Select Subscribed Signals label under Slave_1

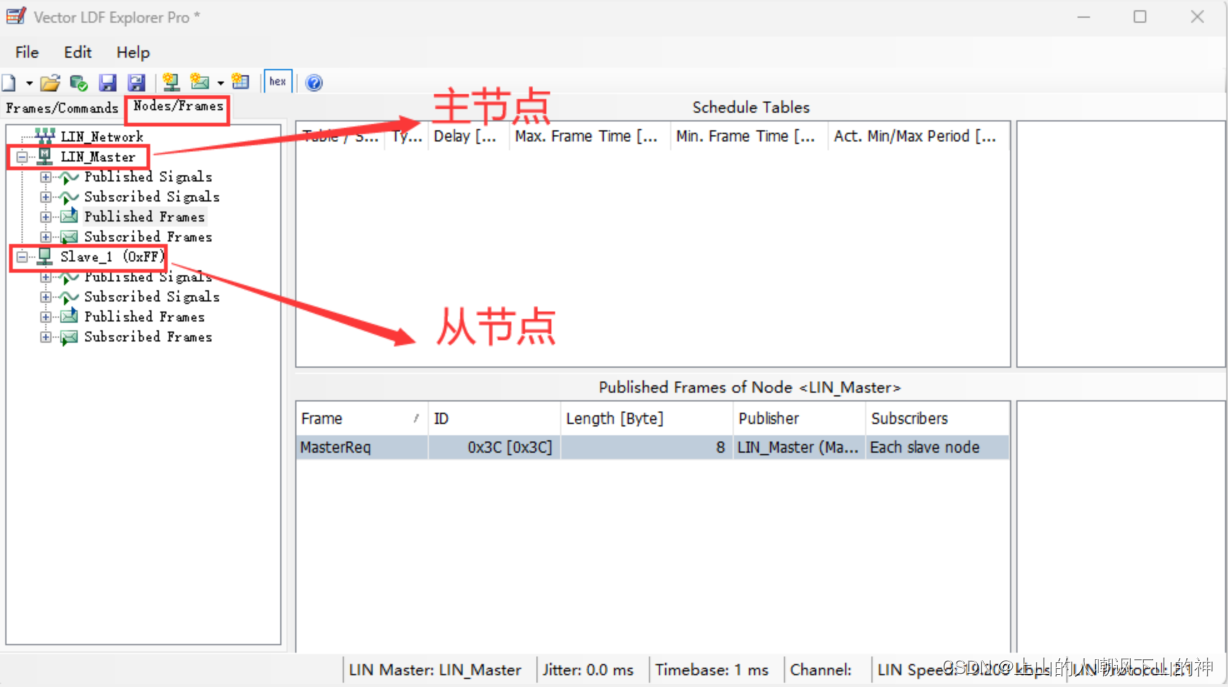coord(152,297)
